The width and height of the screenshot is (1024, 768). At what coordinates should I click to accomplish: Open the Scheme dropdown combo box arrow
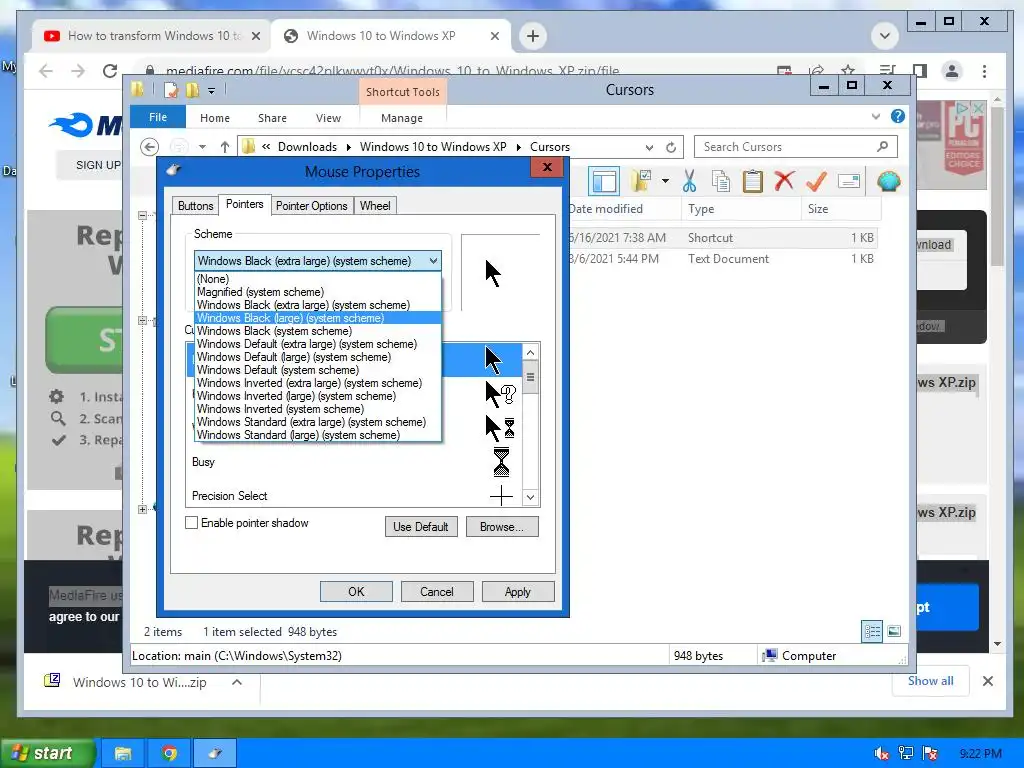(x=433, y=261)
